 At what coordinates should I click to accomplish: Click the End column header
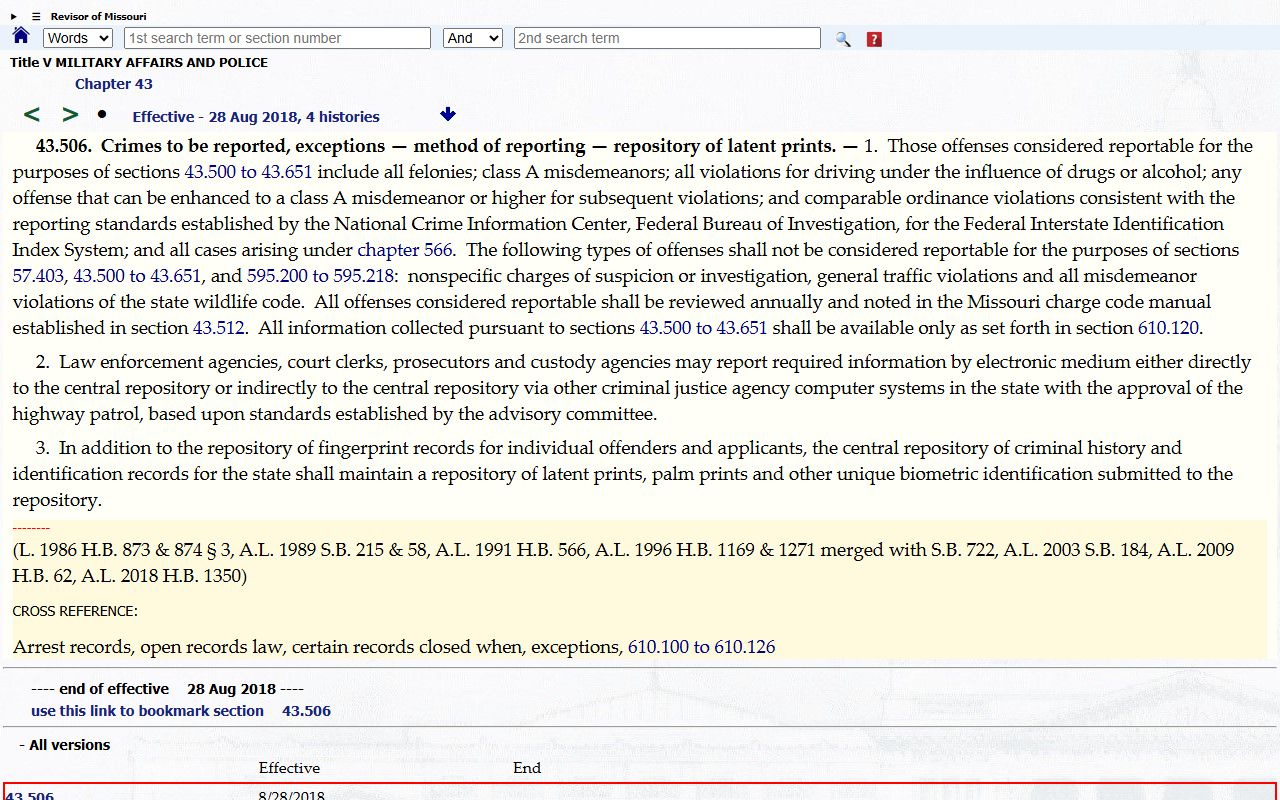click(527, 768)
